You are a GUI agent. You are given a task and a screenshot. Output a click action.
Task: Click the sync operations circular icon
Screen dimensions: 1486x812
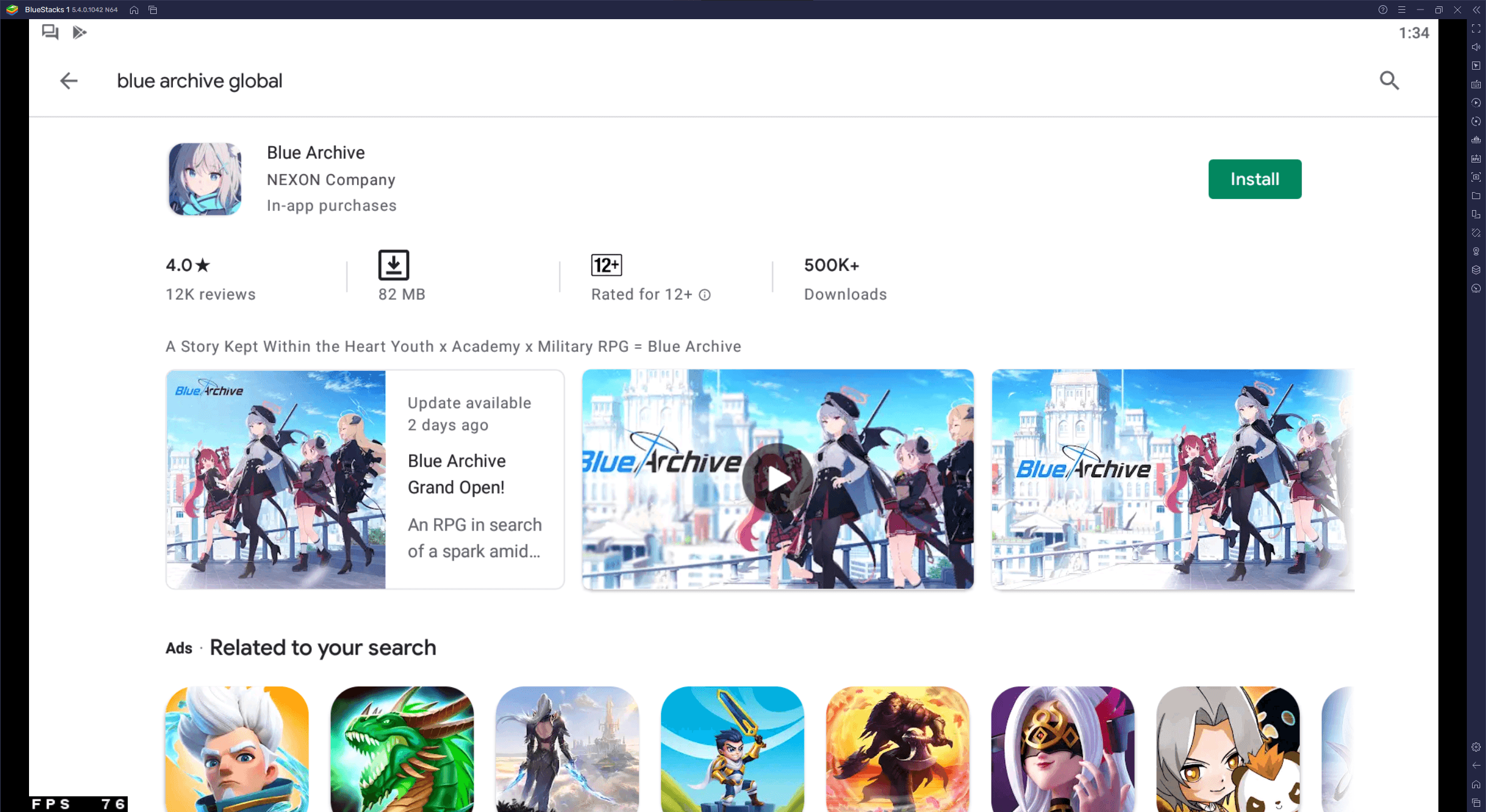tap(1476, 121)
